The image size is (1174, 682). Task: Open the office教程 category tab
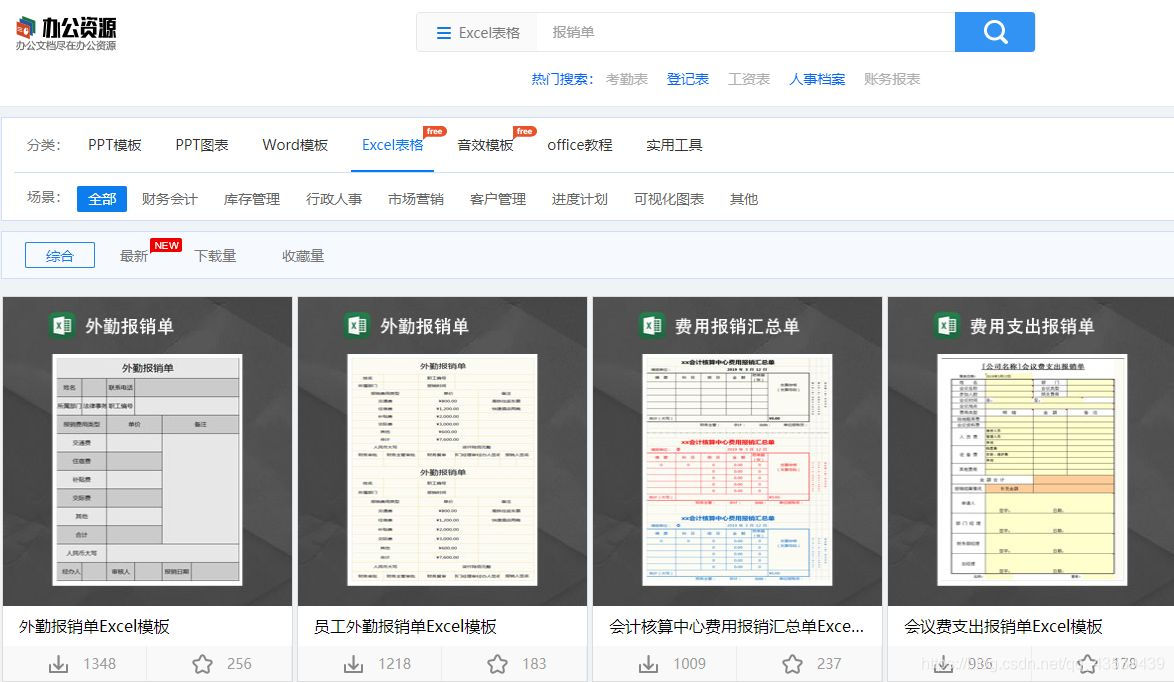[x=580, y=144]
